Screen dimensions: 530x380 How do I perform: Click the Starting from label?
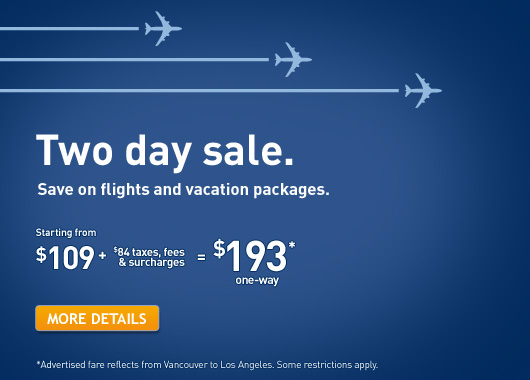click(66, 233)
